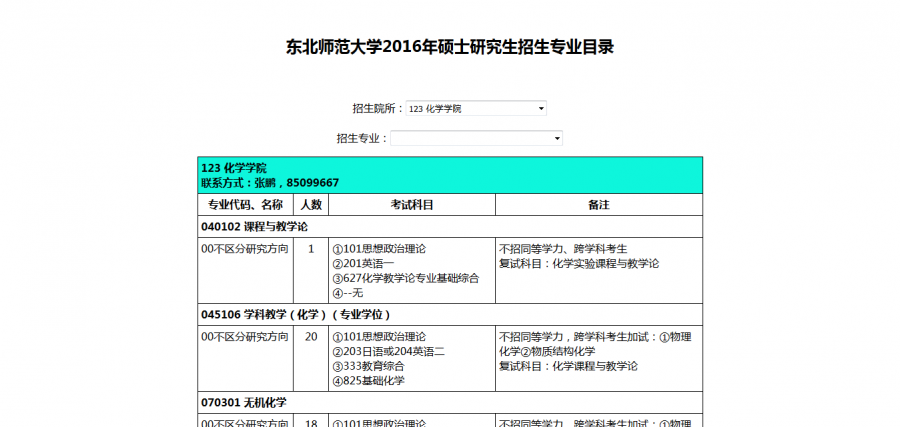Click the contact line 联系方式：张鹏，85099667
This screenshot has width=900, height=427.
(x=270, y=183)
